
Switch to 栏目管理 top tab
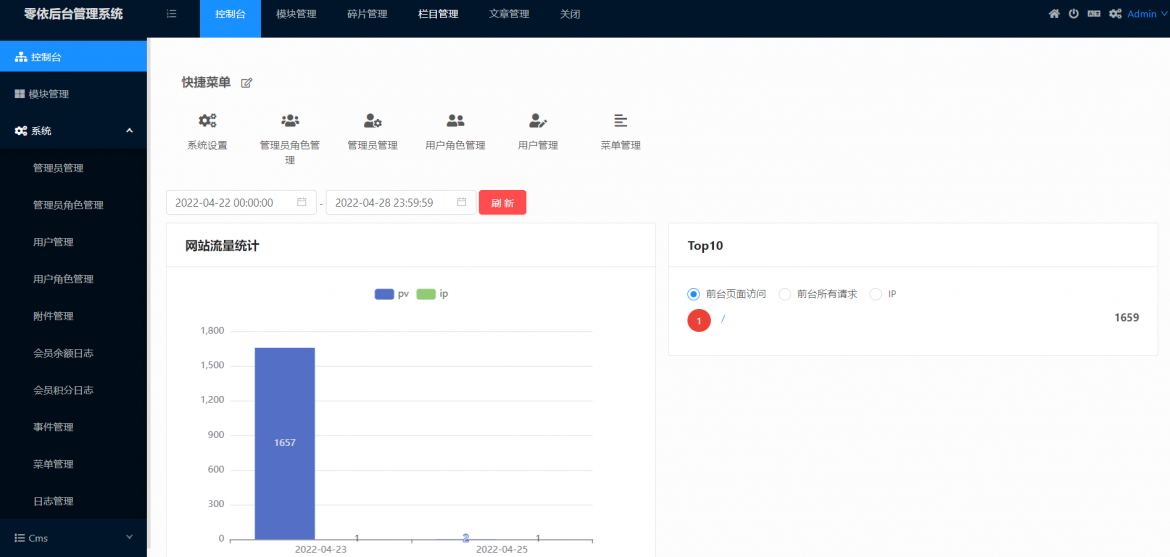[x=438, y=14]
